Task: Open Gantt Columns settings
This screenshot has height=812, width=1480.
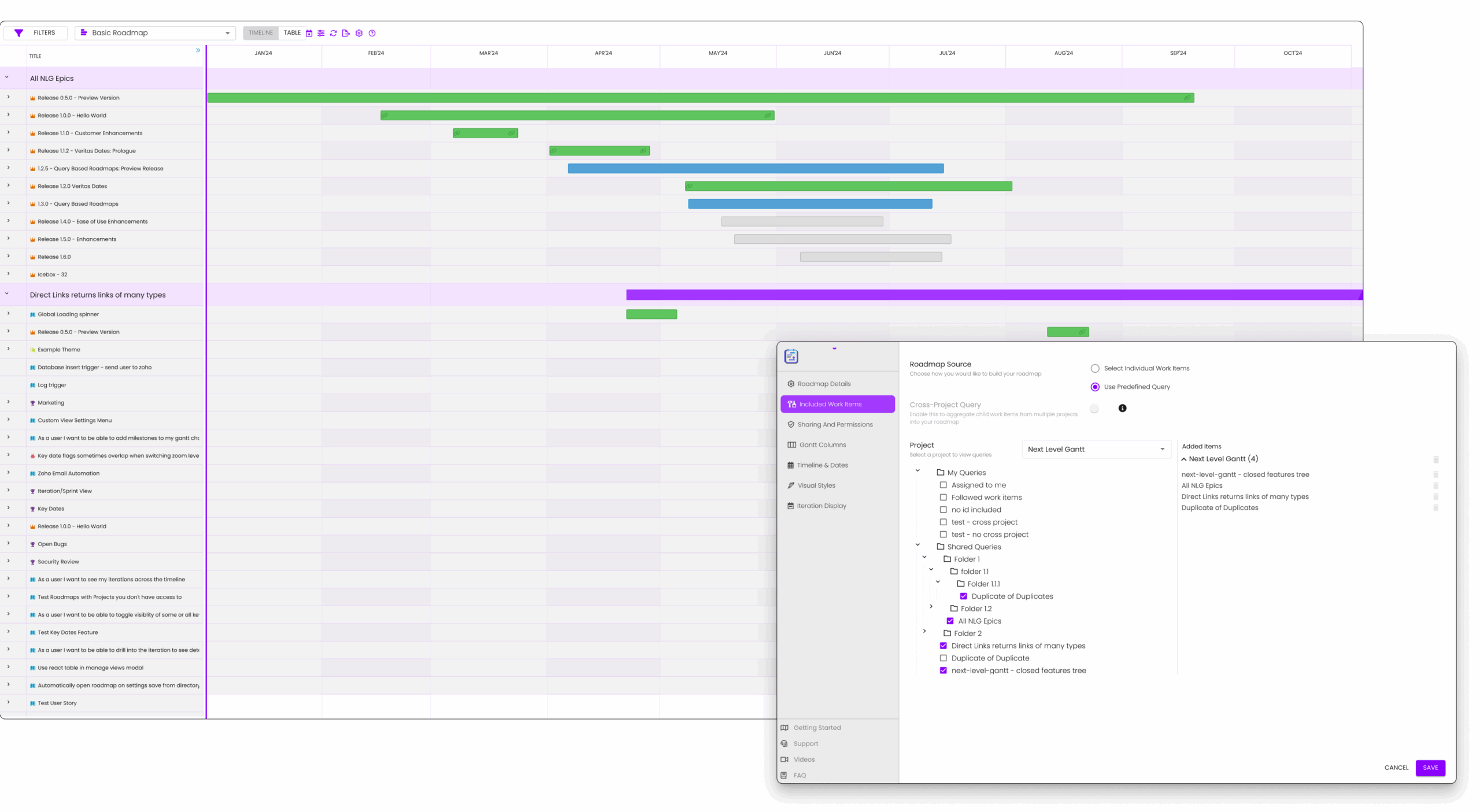Action: (821, 444)
